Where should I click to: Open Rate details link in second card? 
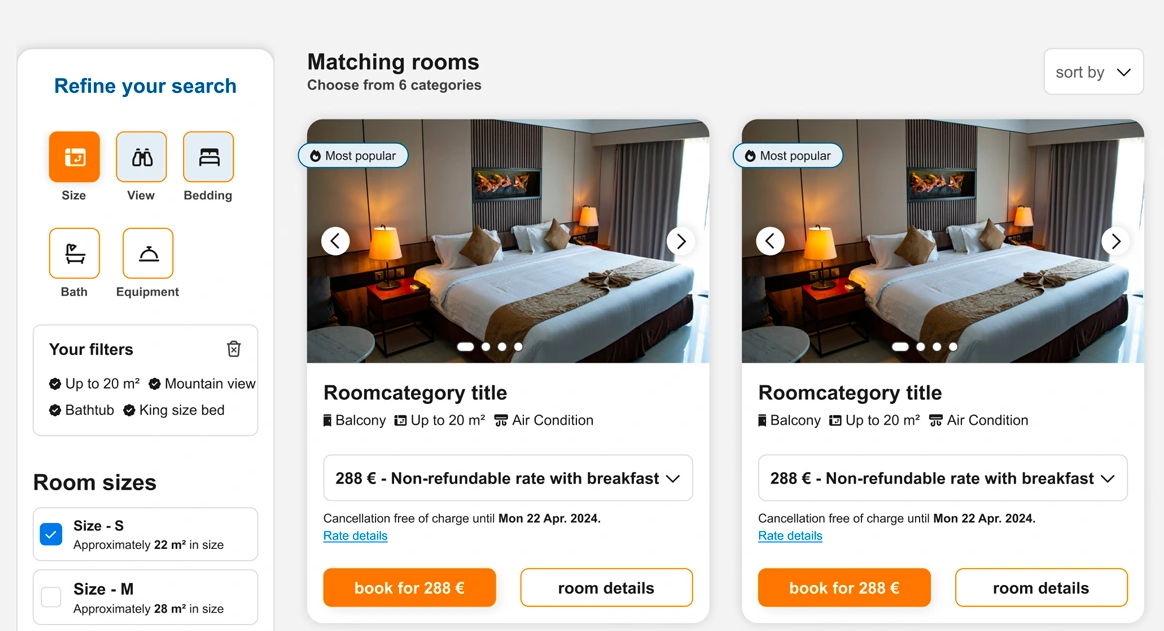click(x=790, y=536)
